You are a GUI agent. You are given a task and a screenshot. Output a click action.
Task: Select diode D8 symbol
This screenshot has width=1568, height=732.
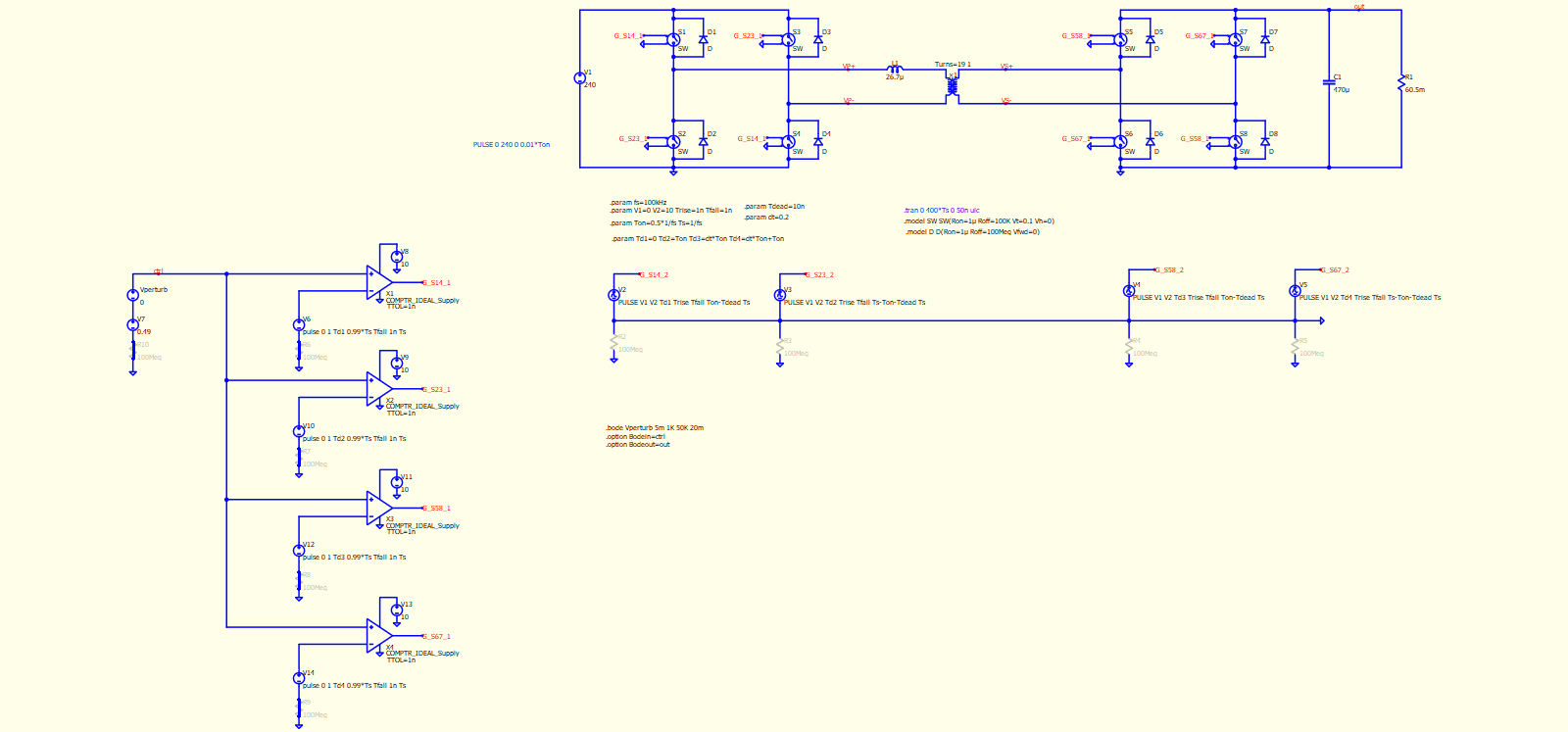pos(1265,142)
